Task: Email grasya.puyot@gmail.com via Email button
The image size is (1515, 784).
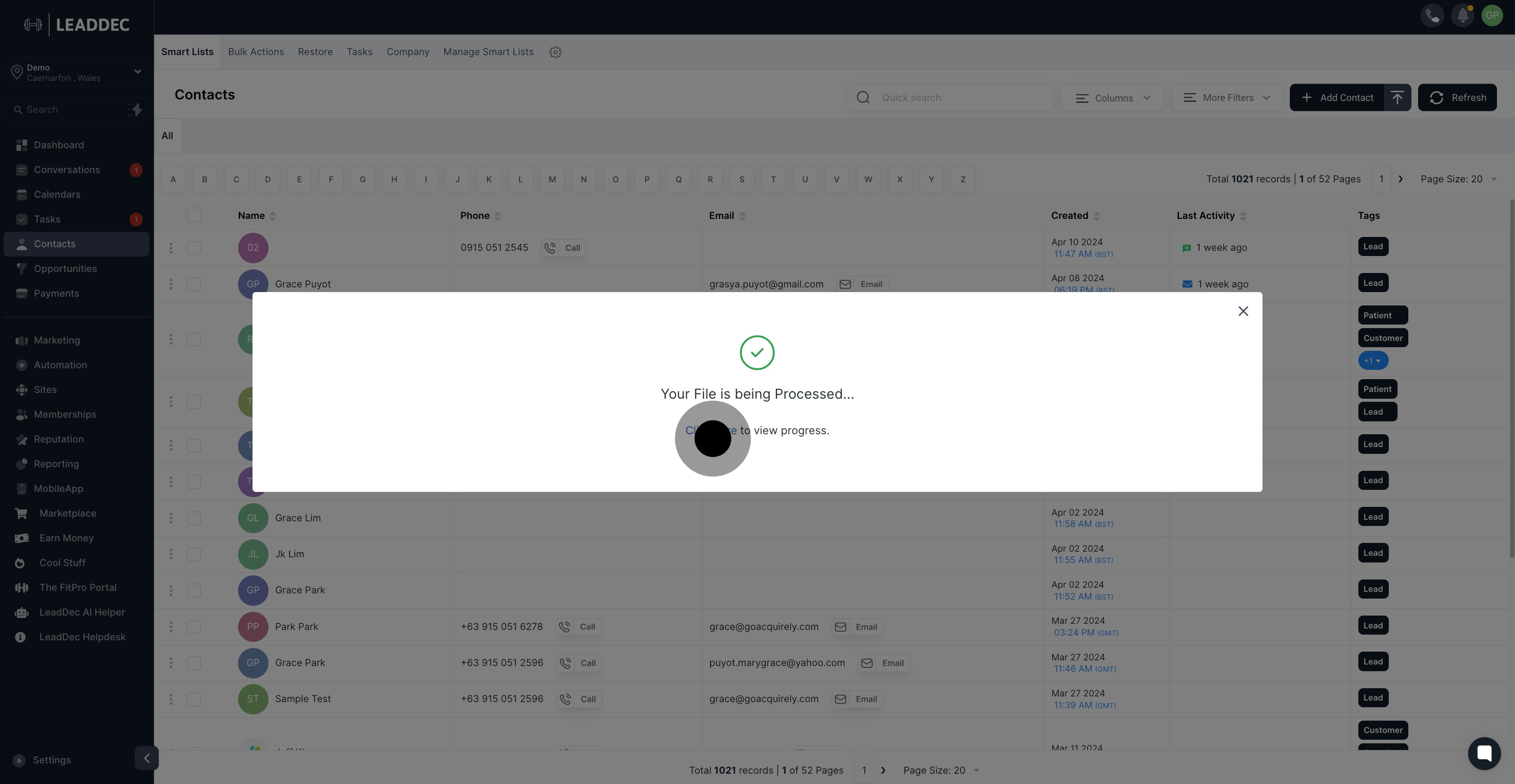Action: point(862,284)
